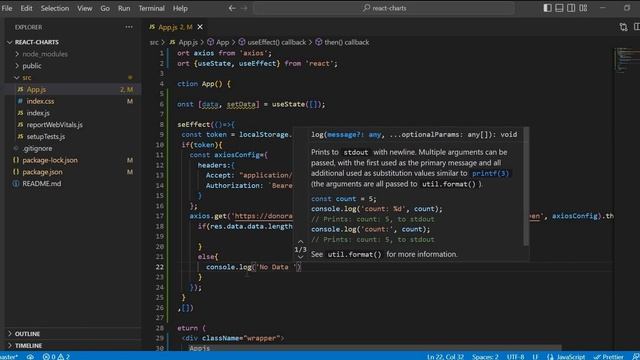Click the react-charts command search box
Screen dimensions: 640x360
tap(384, 8)
